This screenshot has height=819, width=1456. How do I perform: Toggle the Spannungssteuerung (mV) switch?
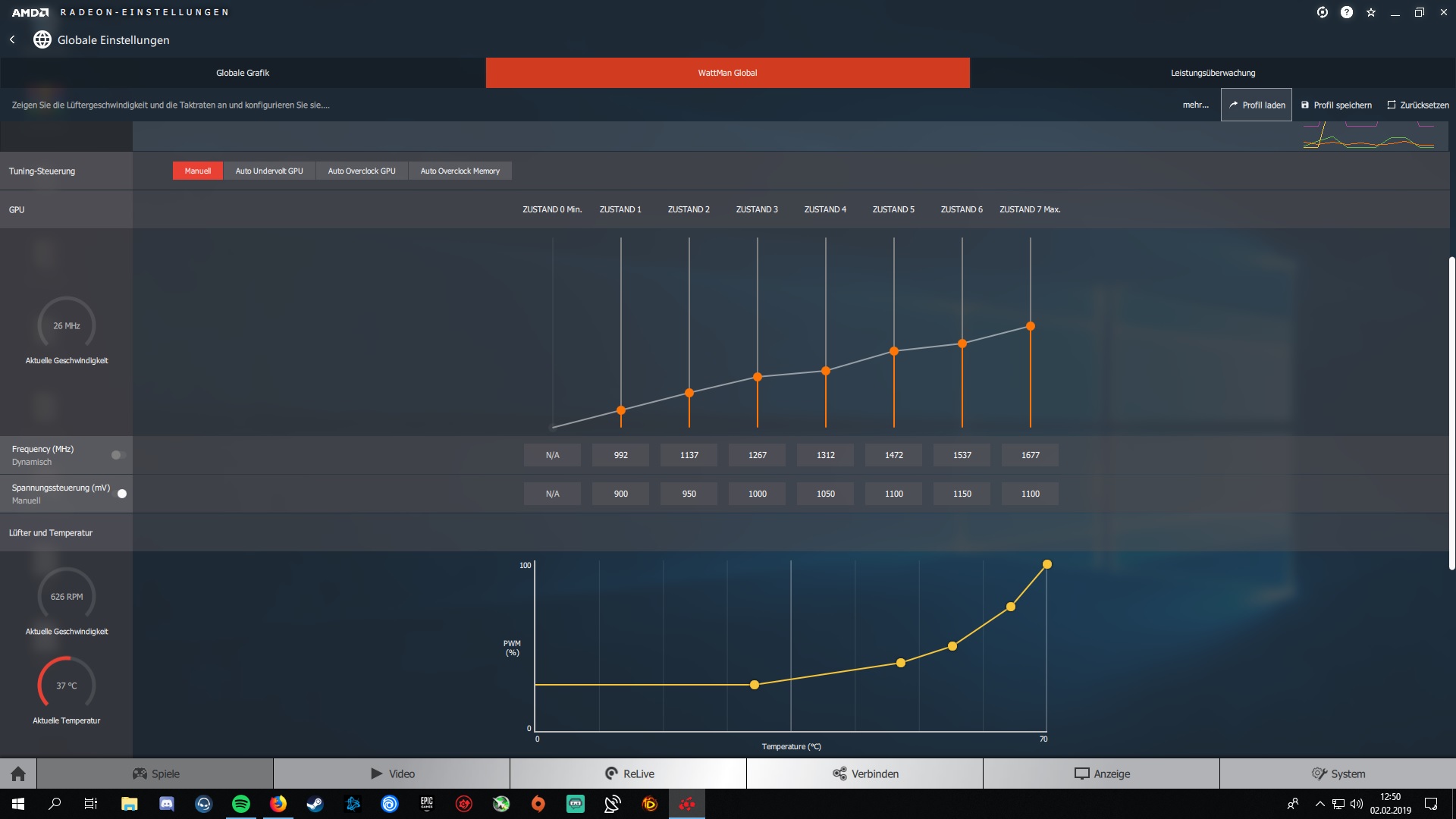119,494
